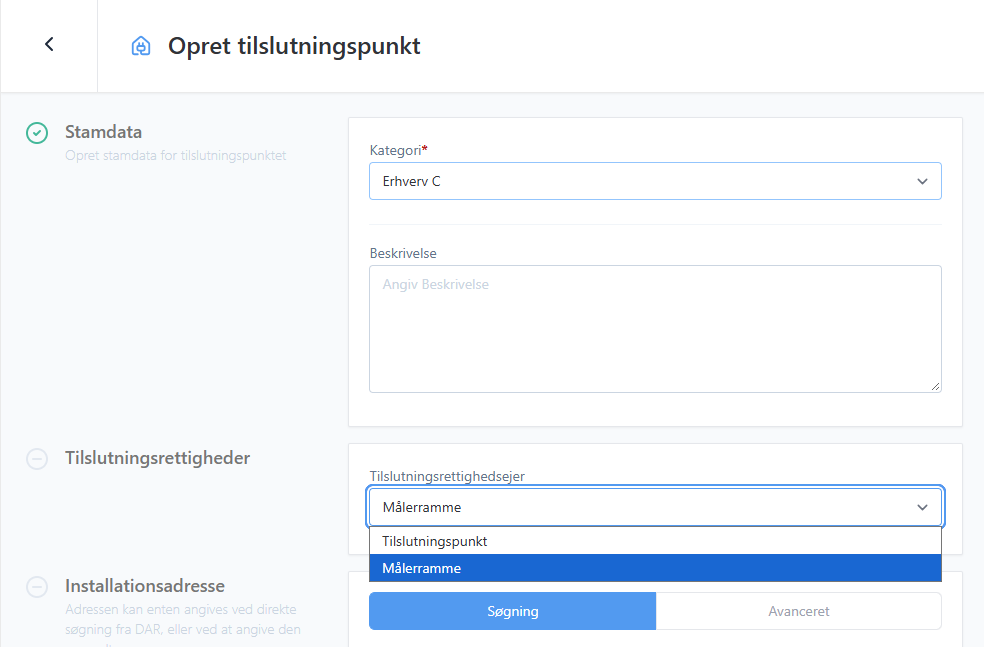The image size is (984, 647).
Task: Click the Opret tilslutningspunkt page title
Action: click(x=294, y=46)
